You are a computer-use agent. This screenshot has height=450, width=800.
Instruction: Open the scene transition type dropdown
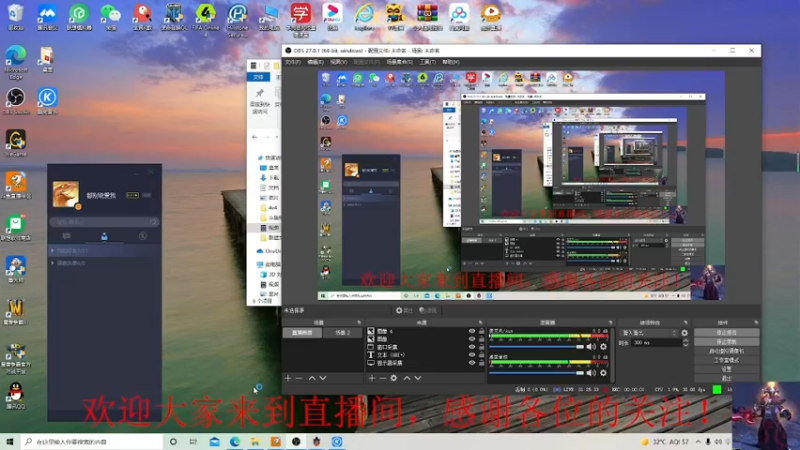coord(649,333)
